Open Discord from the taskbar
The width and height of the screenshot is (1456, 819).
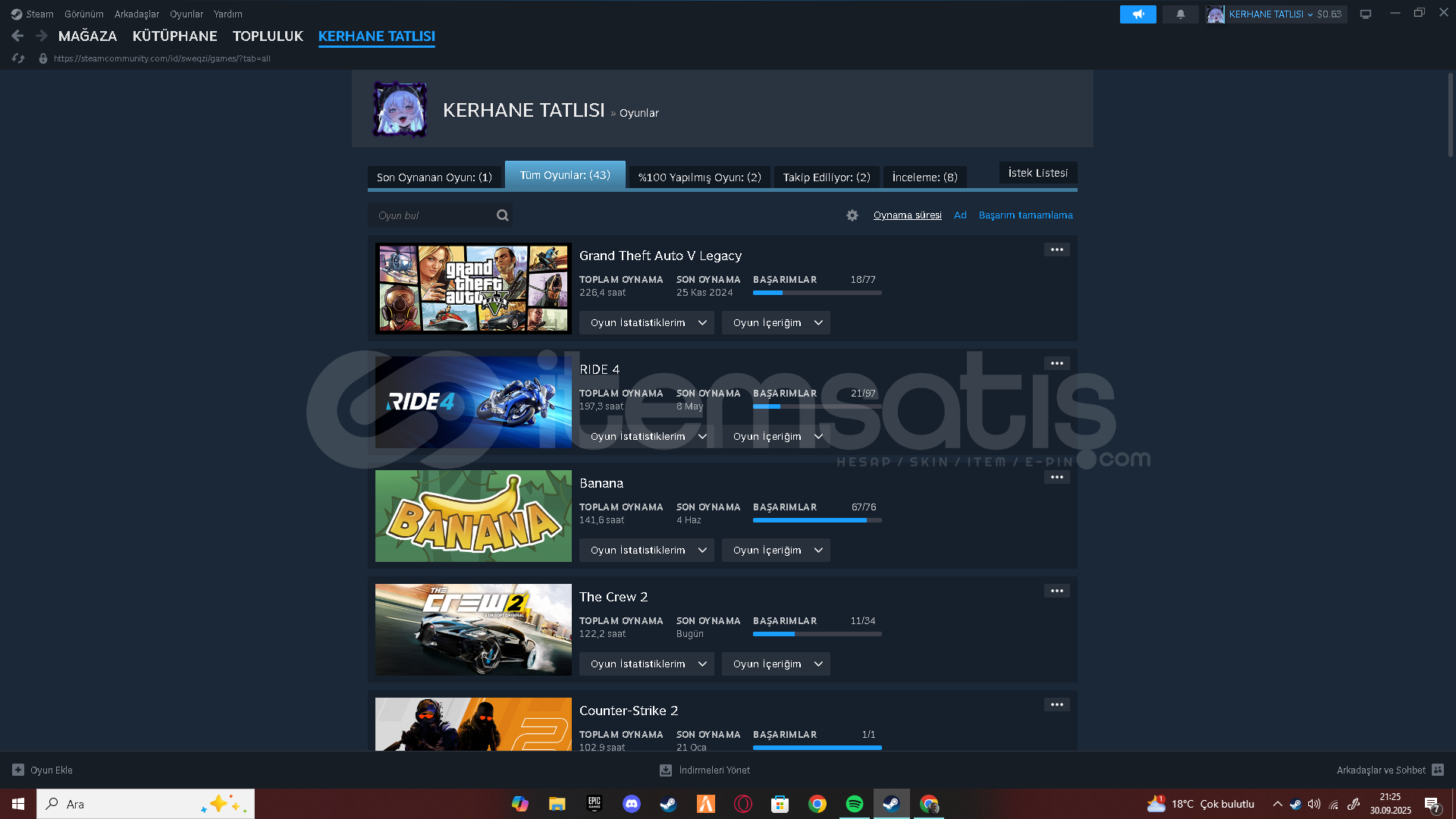[631, 804]
